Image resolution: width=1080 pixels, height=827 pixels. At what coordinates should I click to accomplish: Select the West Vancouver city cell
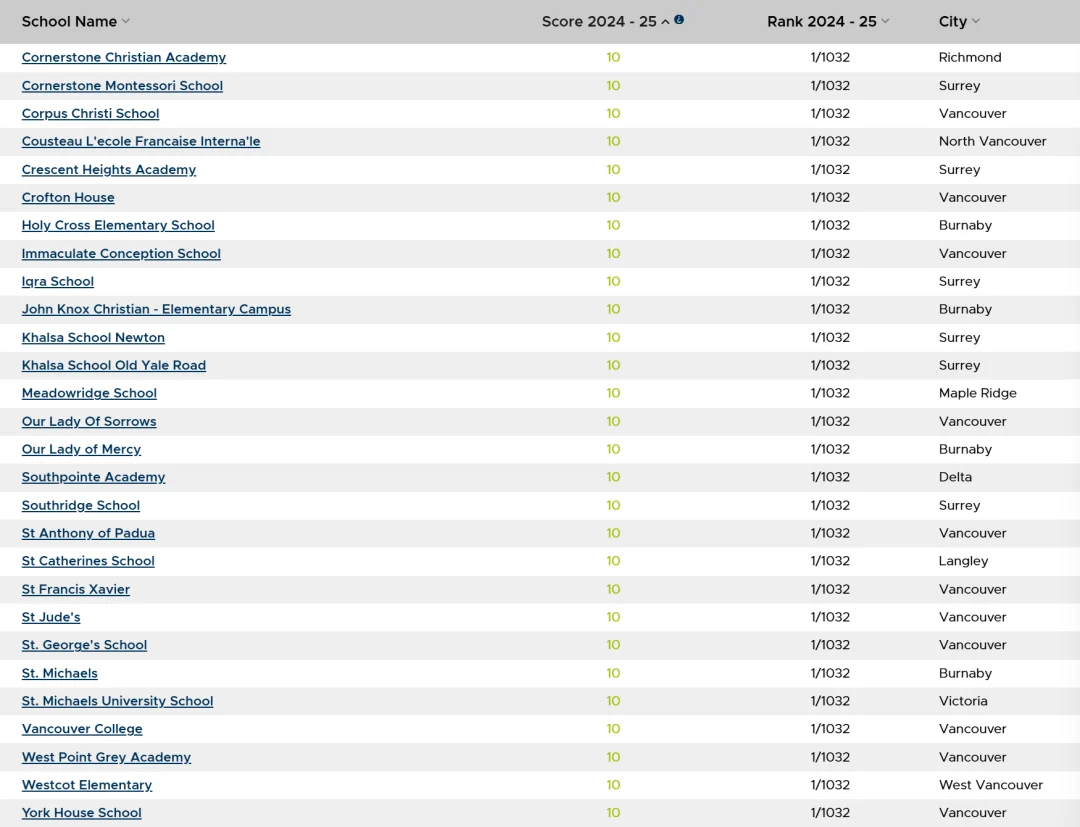click(990, 784)
